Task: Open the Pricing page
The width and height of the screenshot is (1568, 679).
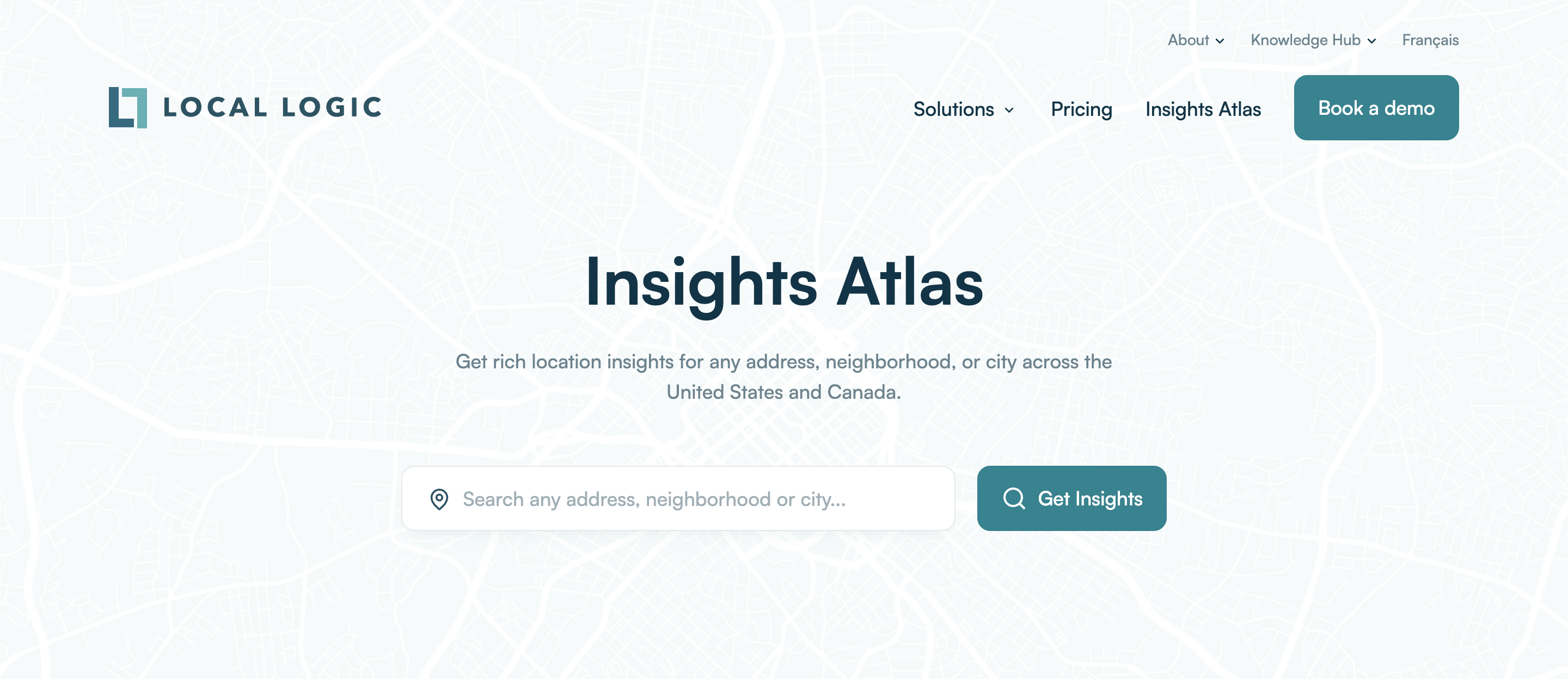Action: point(1082,107)
